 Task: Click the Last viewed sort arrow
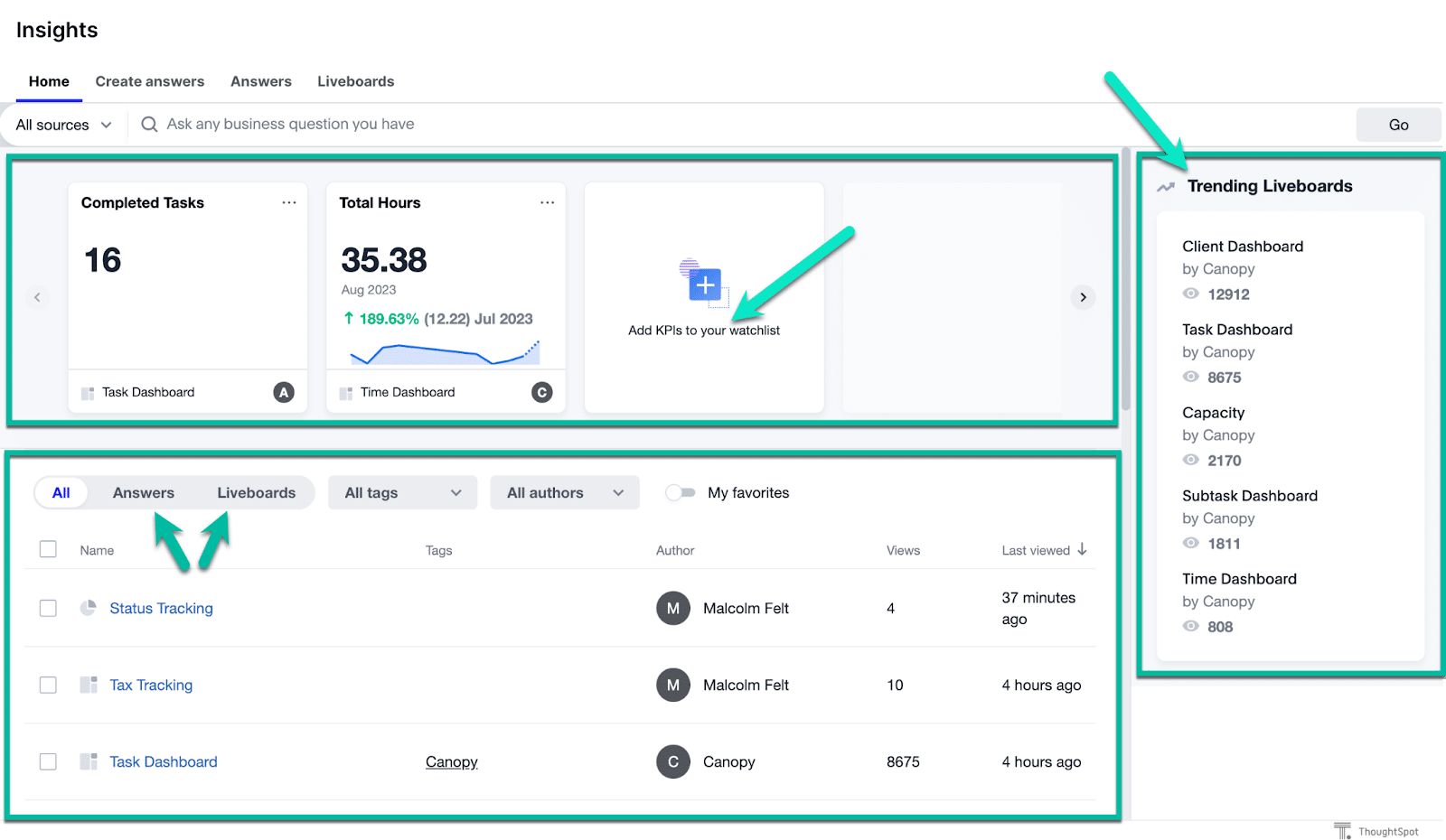pos(1081,549)
